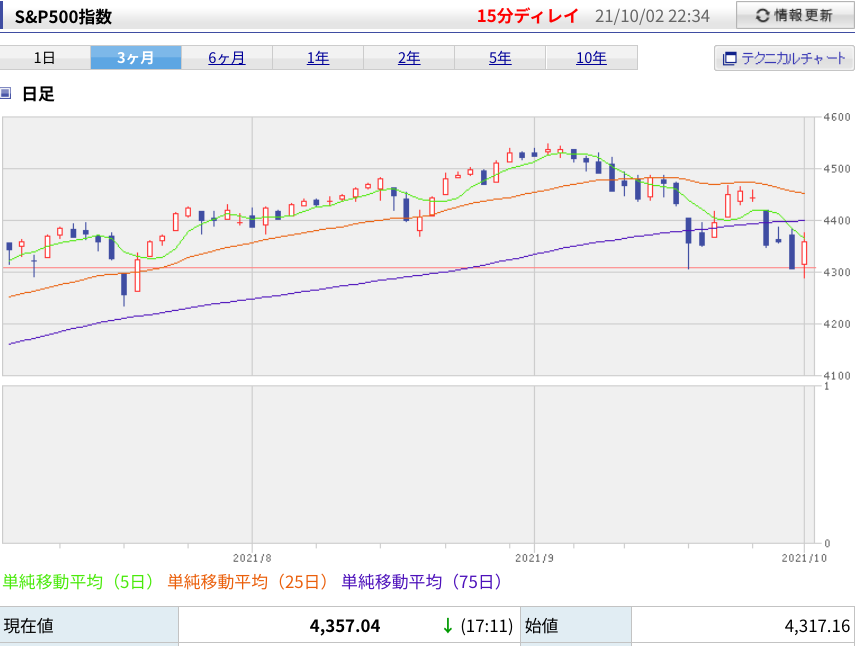This screenshot has height=646, width=856.
Task: Switch to the 5年 period tab
Action: coord(500,58)
